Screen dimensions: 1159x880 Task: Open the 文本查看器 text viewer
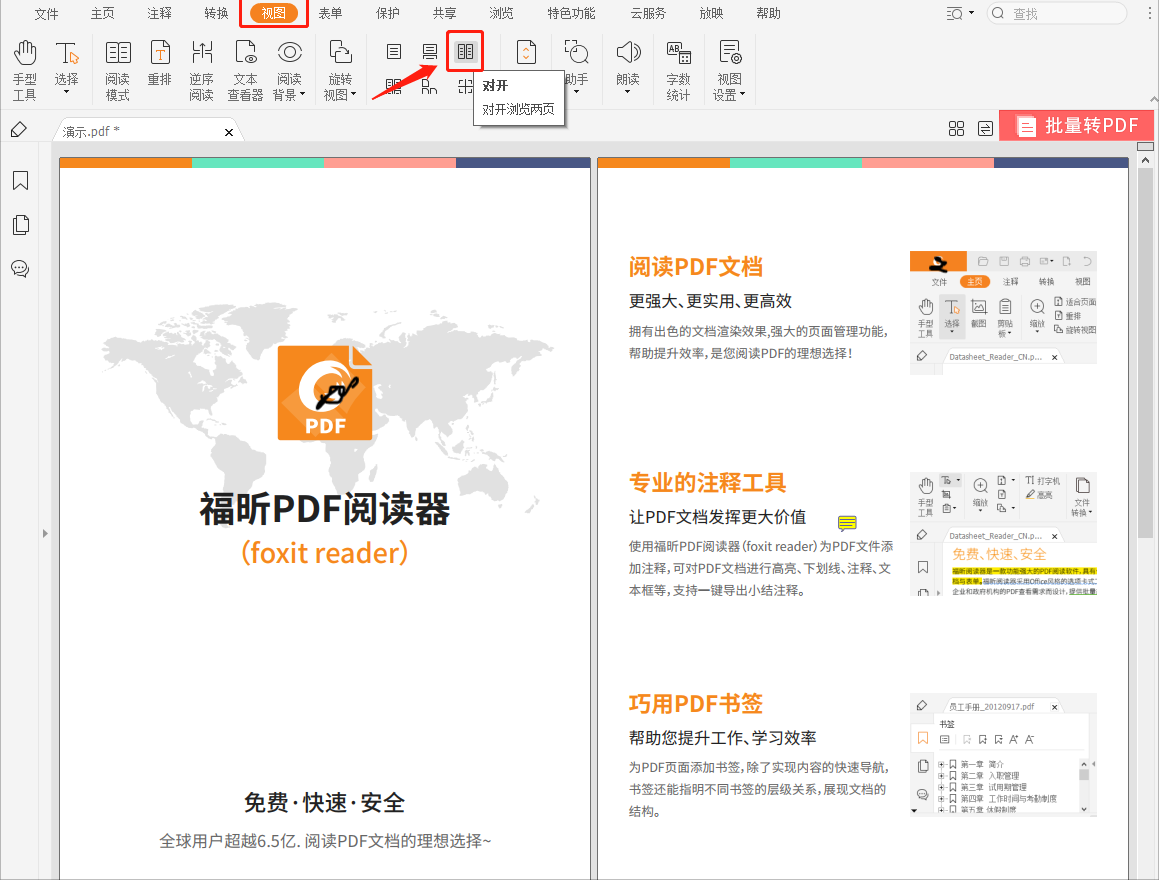(245, 66)
